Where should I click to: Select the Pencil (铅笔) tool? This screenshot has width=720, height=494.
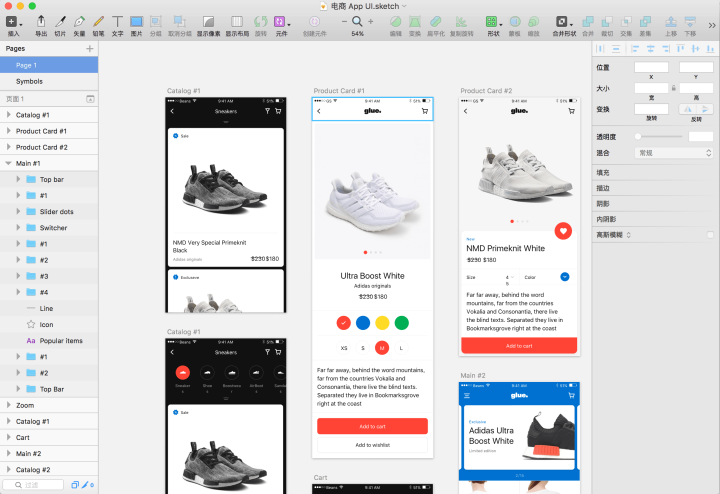[98, 22]
